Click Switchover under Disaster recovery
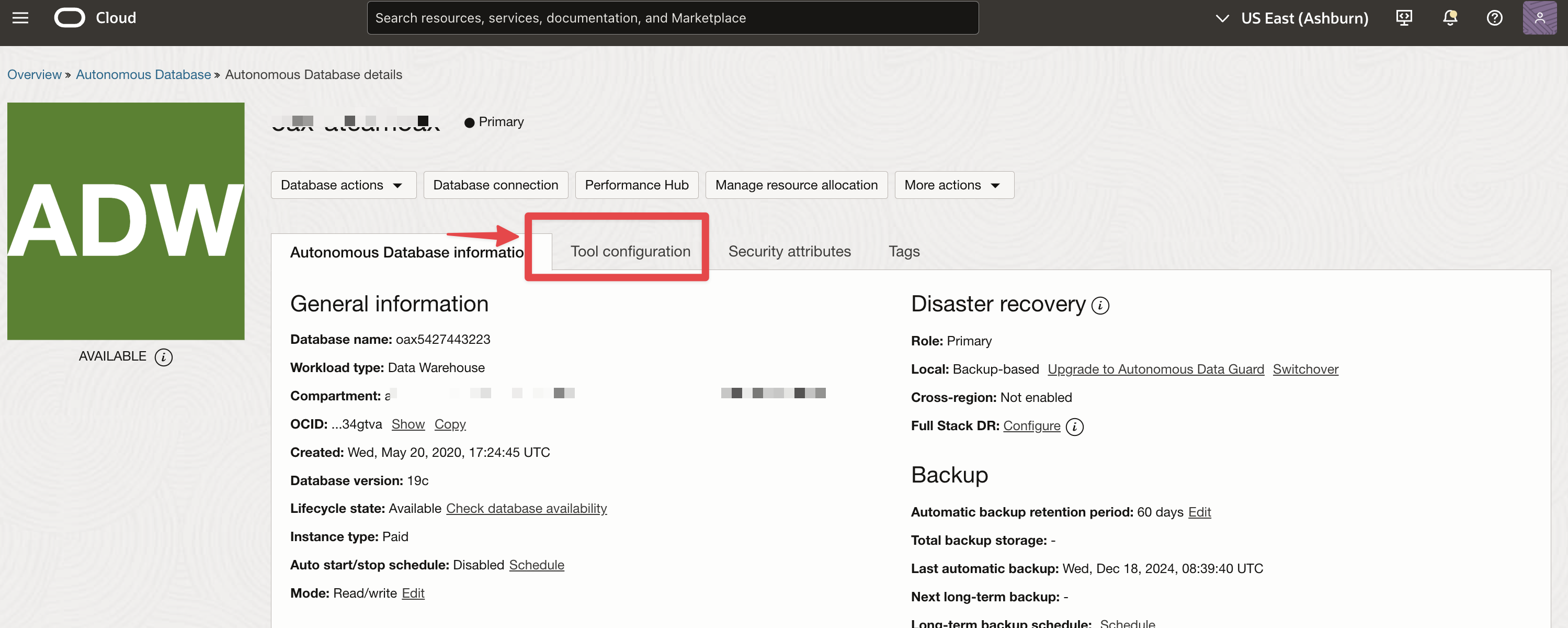 point(1305,369)
